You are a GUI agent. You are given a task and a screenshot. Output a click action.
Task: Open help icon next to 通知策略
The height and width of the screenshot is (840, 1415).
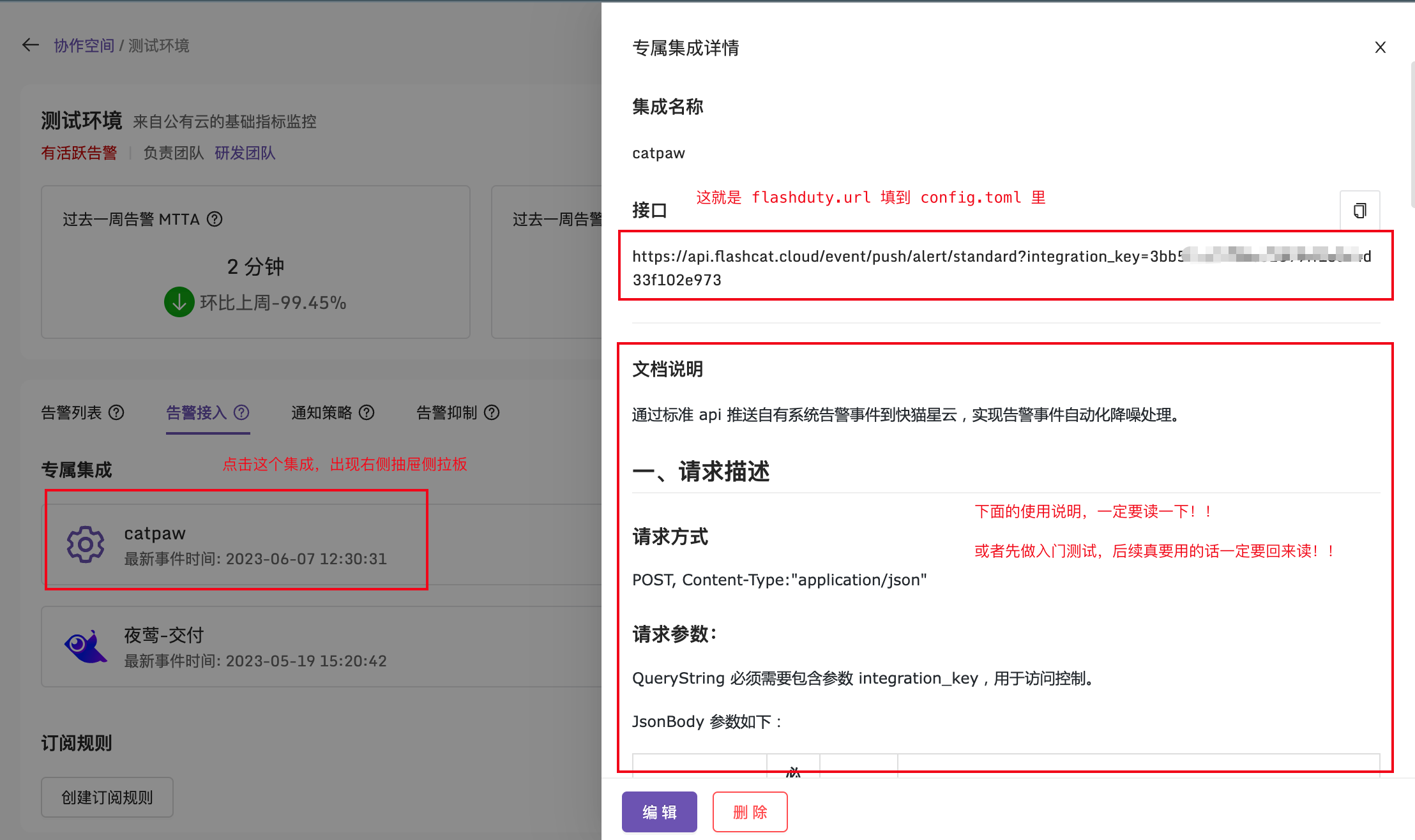click(367, 412)
